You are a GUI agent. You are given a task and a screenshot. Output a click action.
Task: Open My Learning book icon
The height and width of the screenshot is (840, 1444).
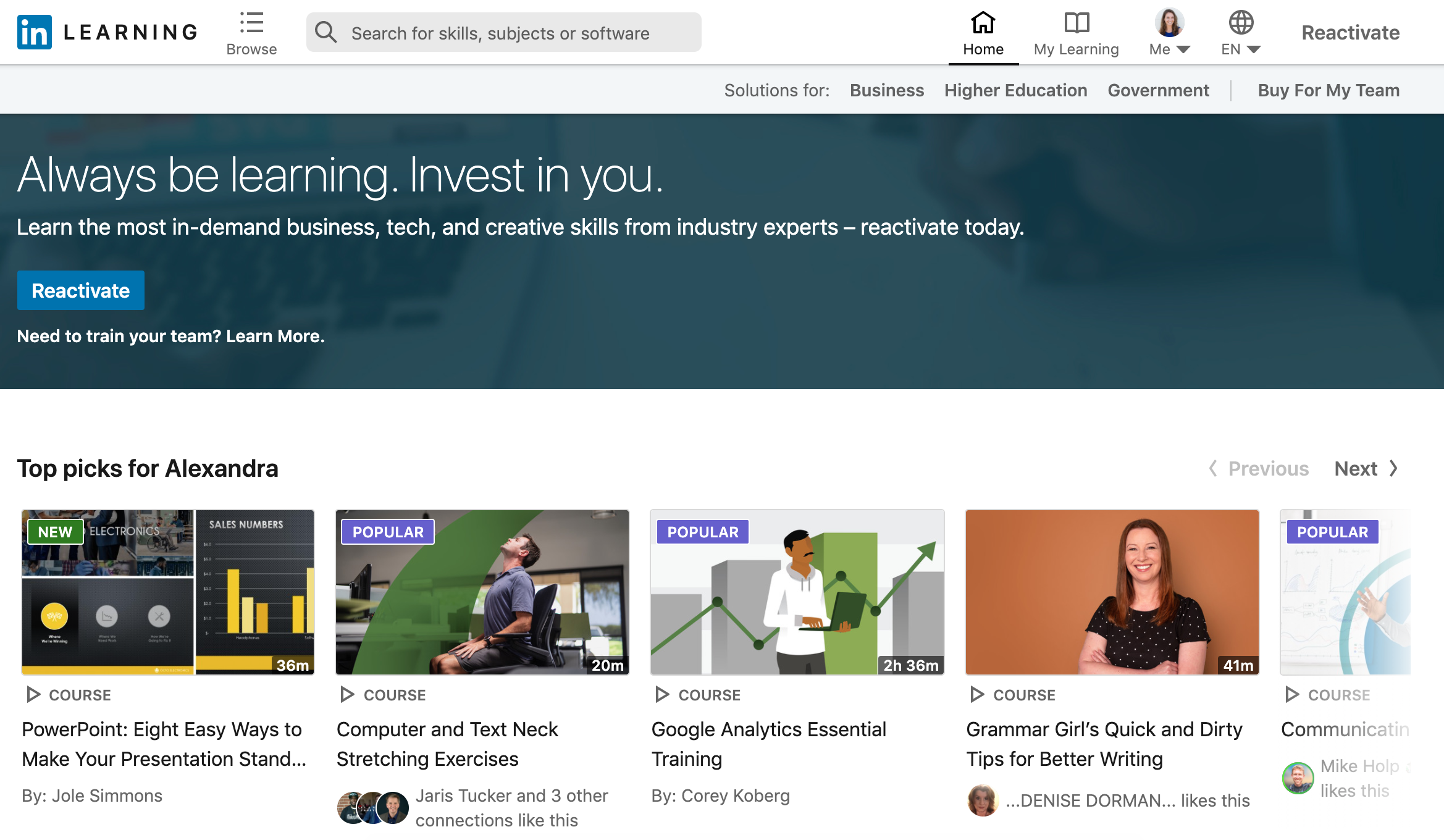pyautogui.click(x=1077, y=23)
